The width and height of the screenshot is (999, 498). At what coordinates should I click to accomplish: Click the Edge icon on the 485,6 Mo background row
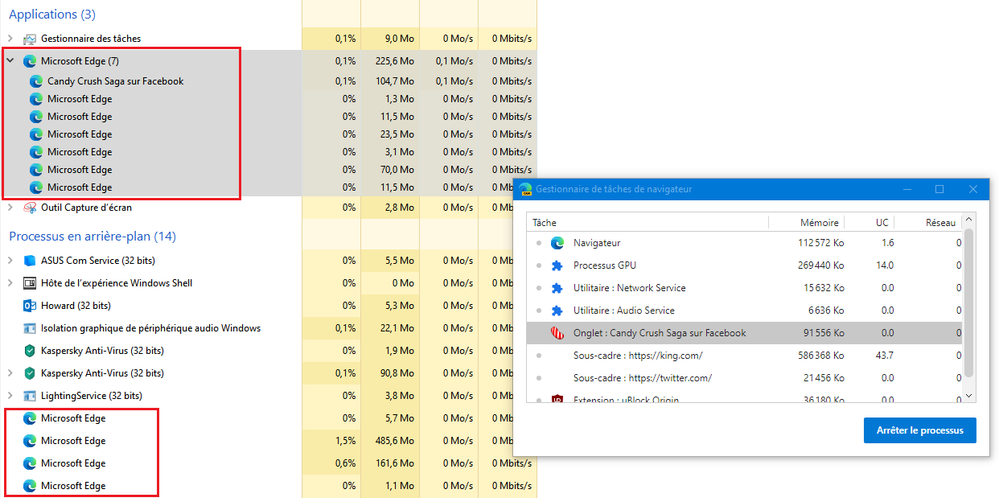click(x=29, y=441)
